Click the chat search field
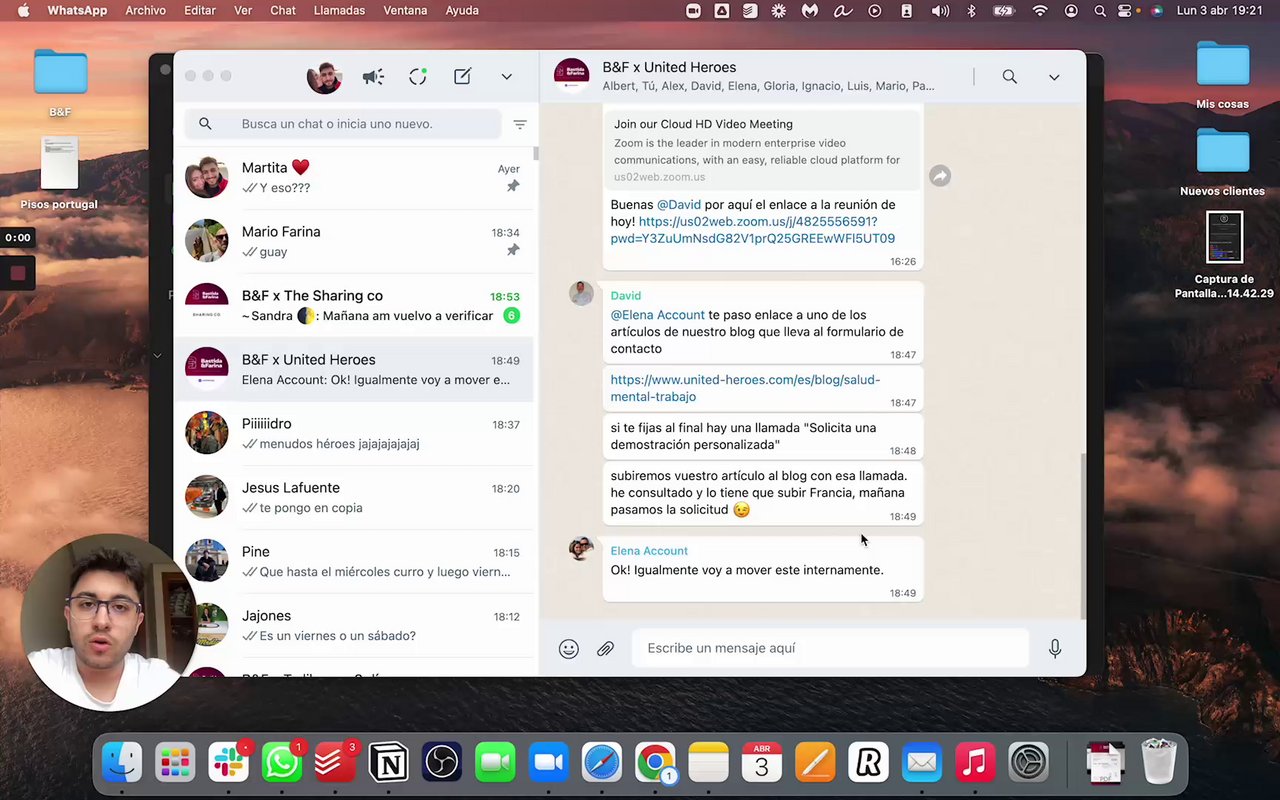Viewport: 1280px width, 800px height. pos(343,124)
